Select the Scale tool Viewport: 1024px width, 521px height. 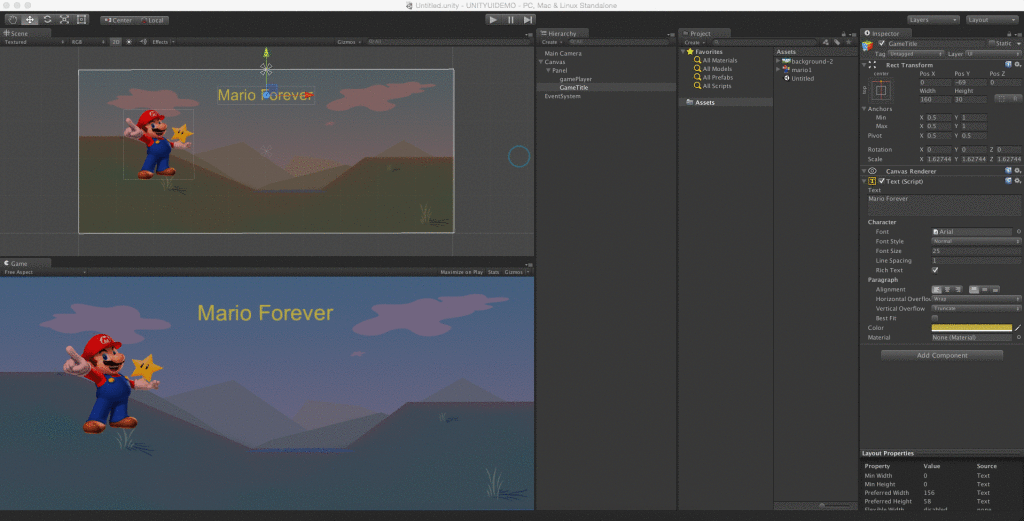[65, 20]
